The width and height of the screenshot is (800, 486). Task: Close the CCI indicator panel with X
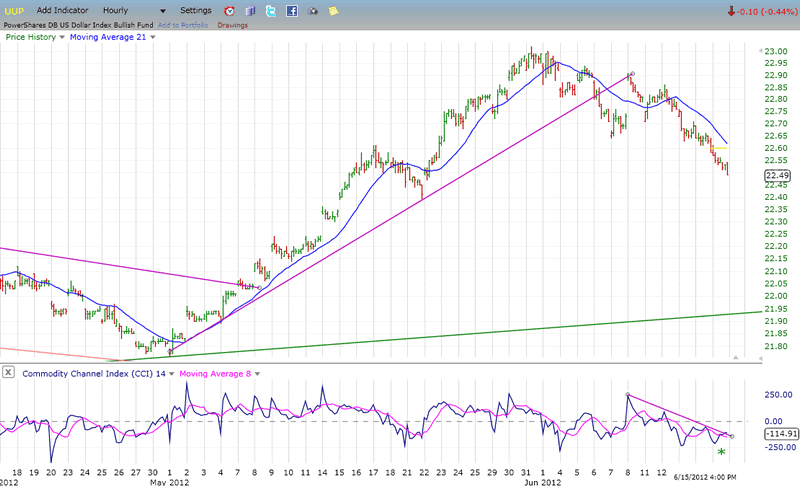pos(7,373)
